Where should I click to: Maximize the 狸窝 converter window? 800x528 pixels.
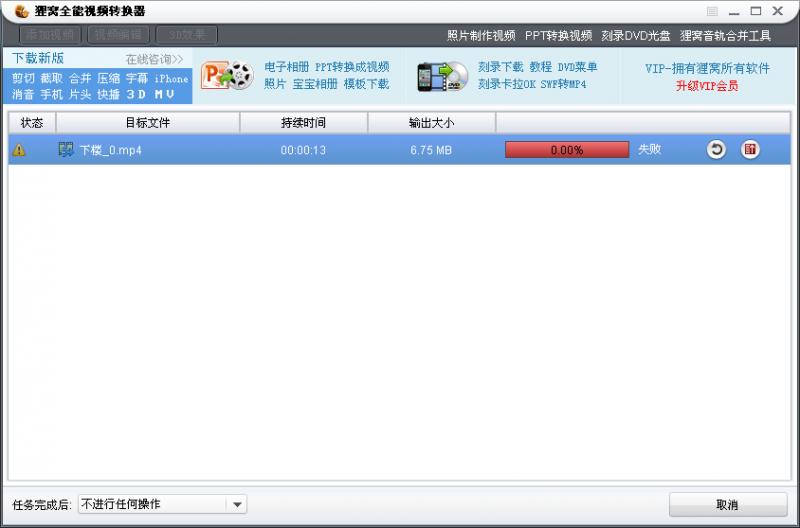756,11
